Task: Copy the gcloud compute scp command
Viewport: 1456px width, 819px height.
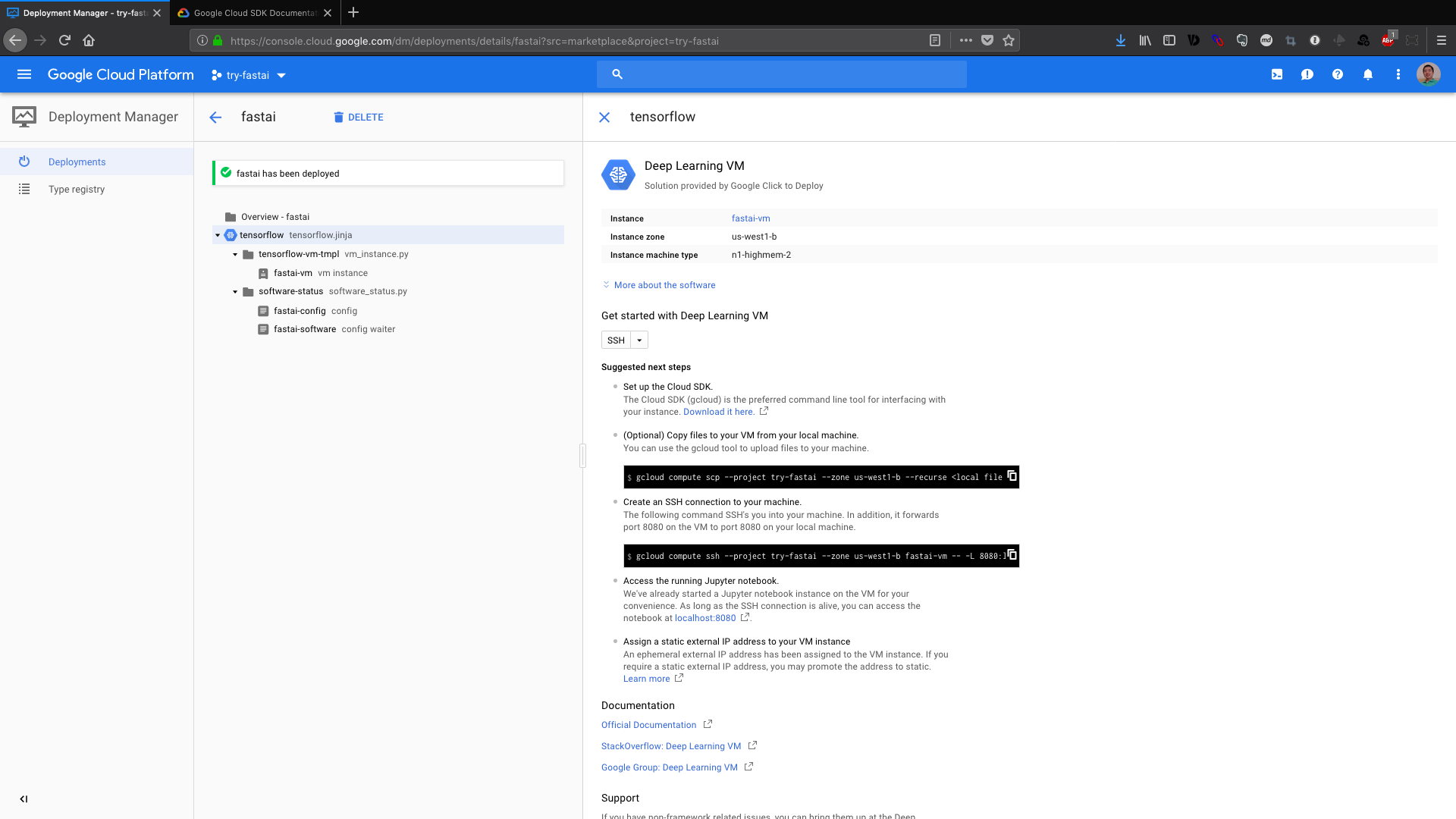Action: tap(1012, 476)
